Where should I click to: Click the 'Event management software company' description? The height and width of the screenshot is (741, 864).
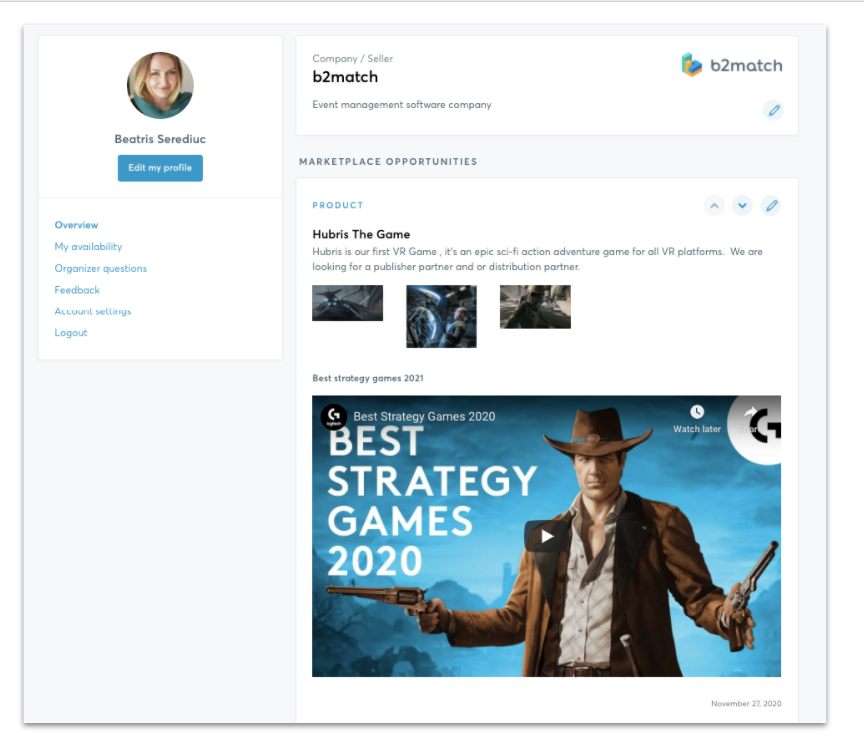pos(402,105)
